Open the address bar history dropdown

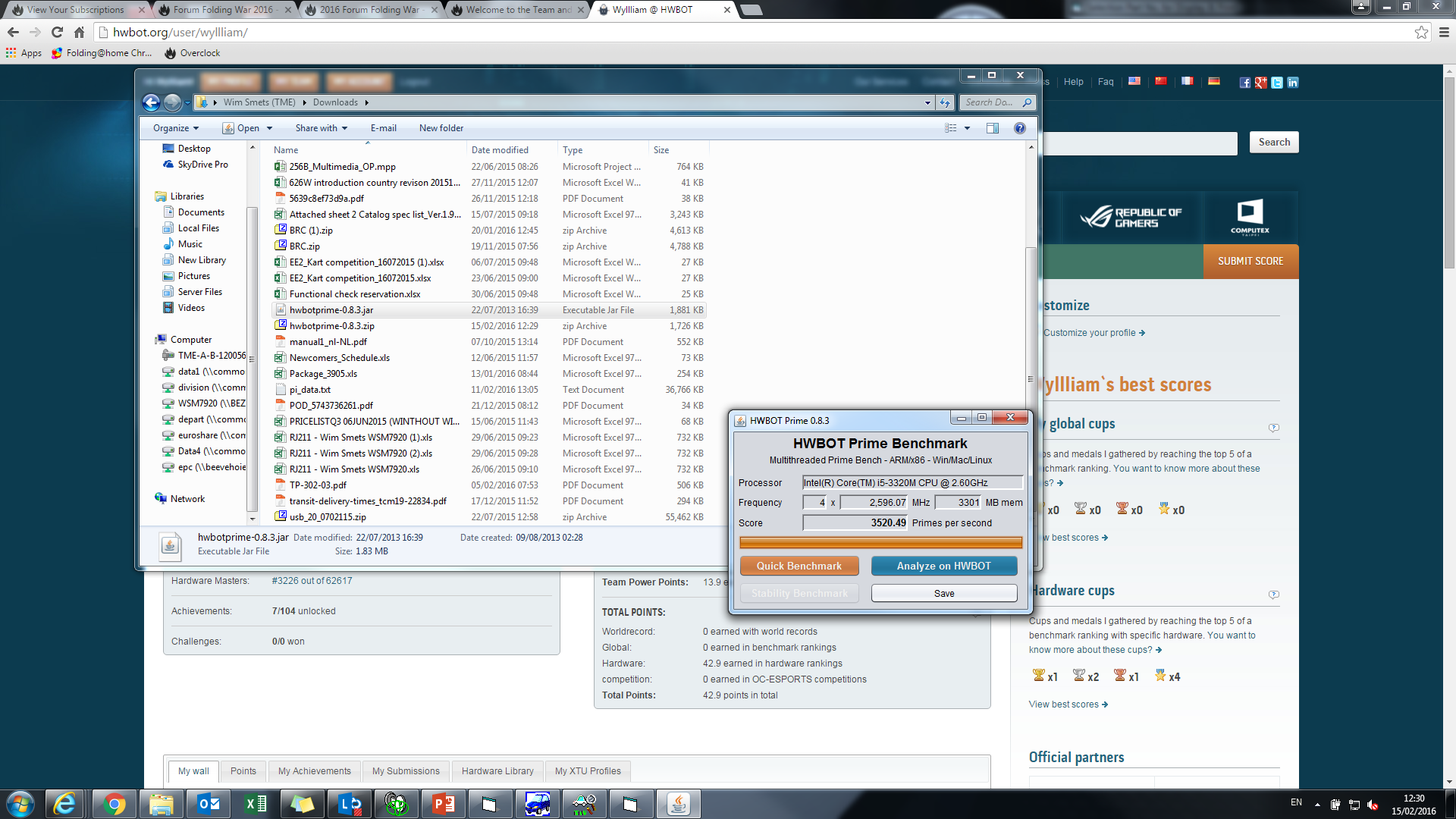[x=927, y=102]
